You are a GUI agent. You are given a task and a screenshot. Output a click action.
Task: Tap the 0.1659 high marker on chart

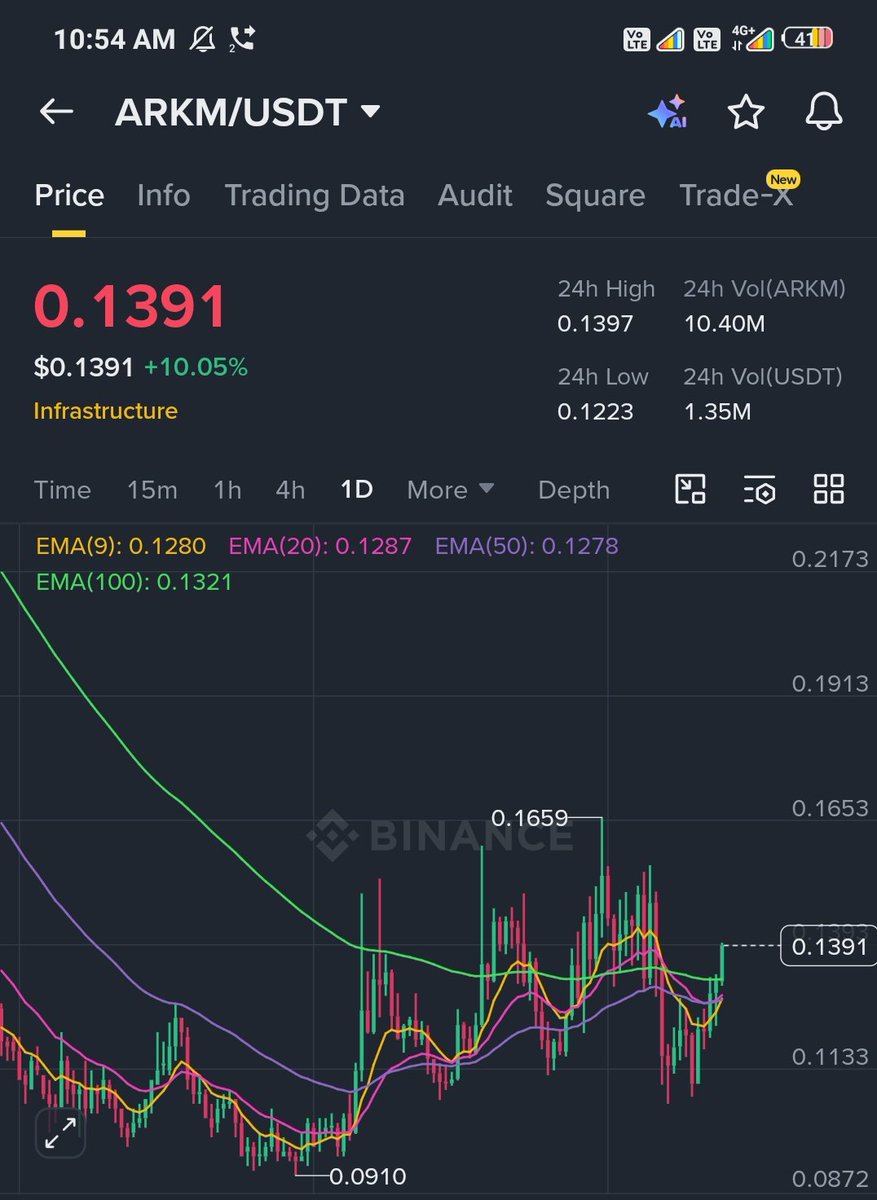coord(530,818)
